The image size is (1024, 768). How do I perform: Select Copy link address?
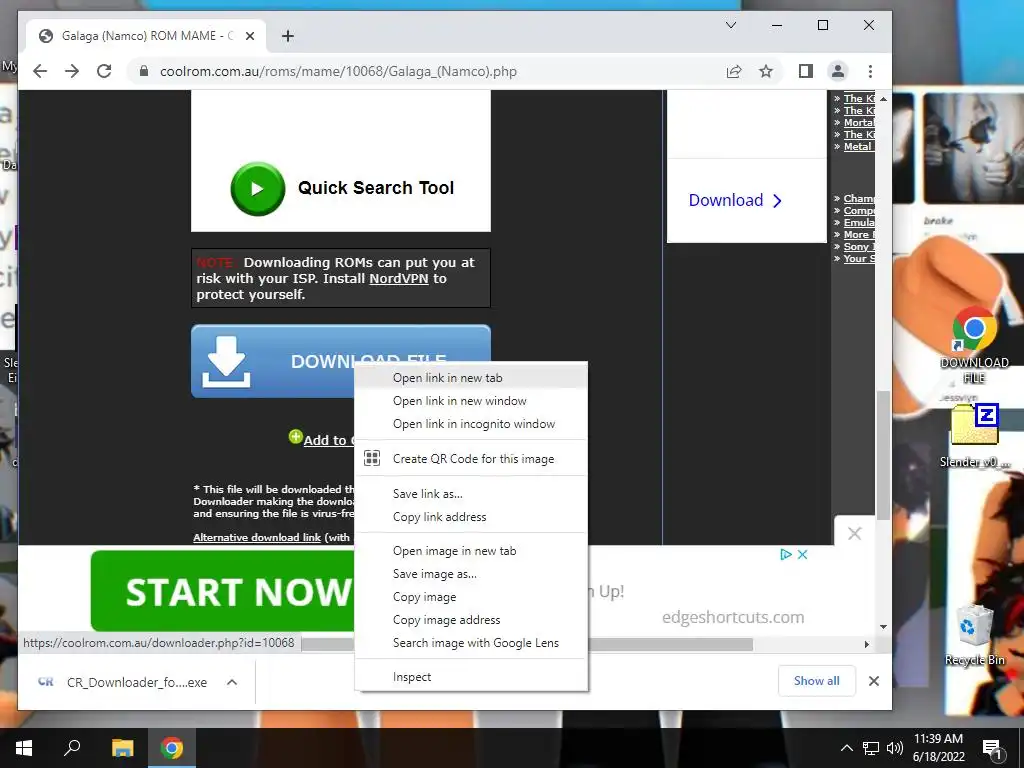[x=471, y=517]
